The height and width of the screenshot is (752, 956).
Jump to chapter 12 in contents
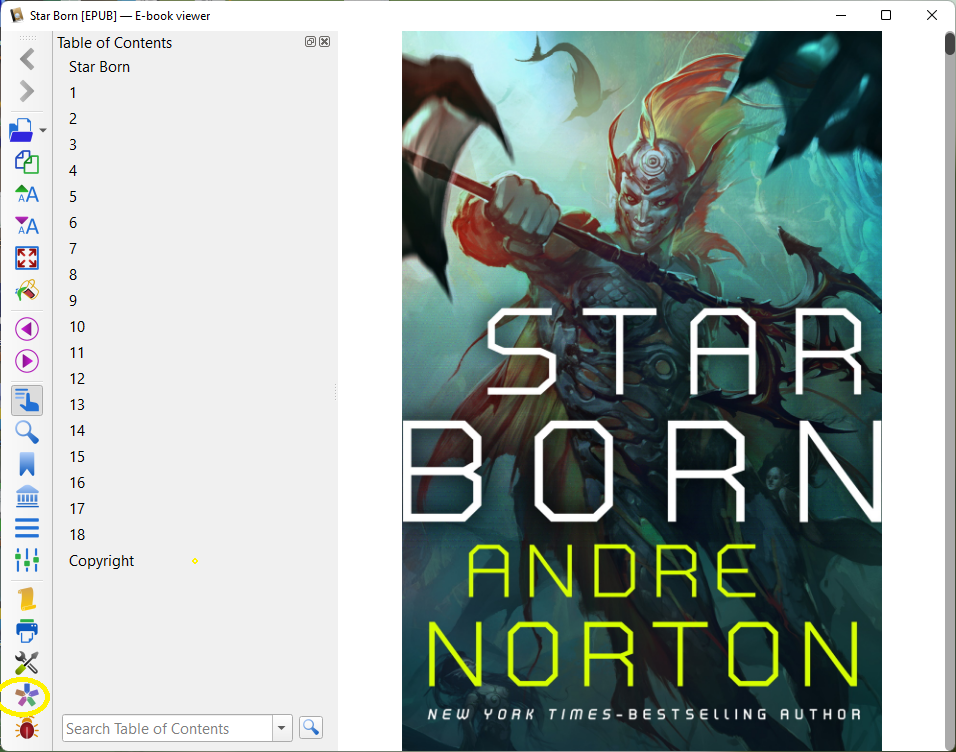(x=77, y=379)
